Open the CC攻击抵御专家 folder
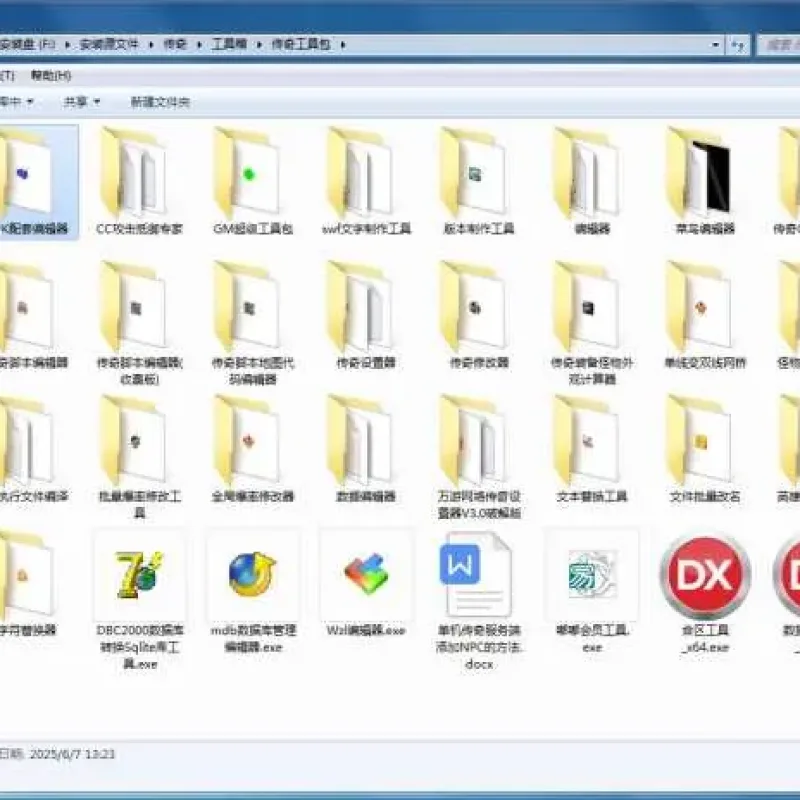This screenshot has width=800, height=800. (139, 181)
